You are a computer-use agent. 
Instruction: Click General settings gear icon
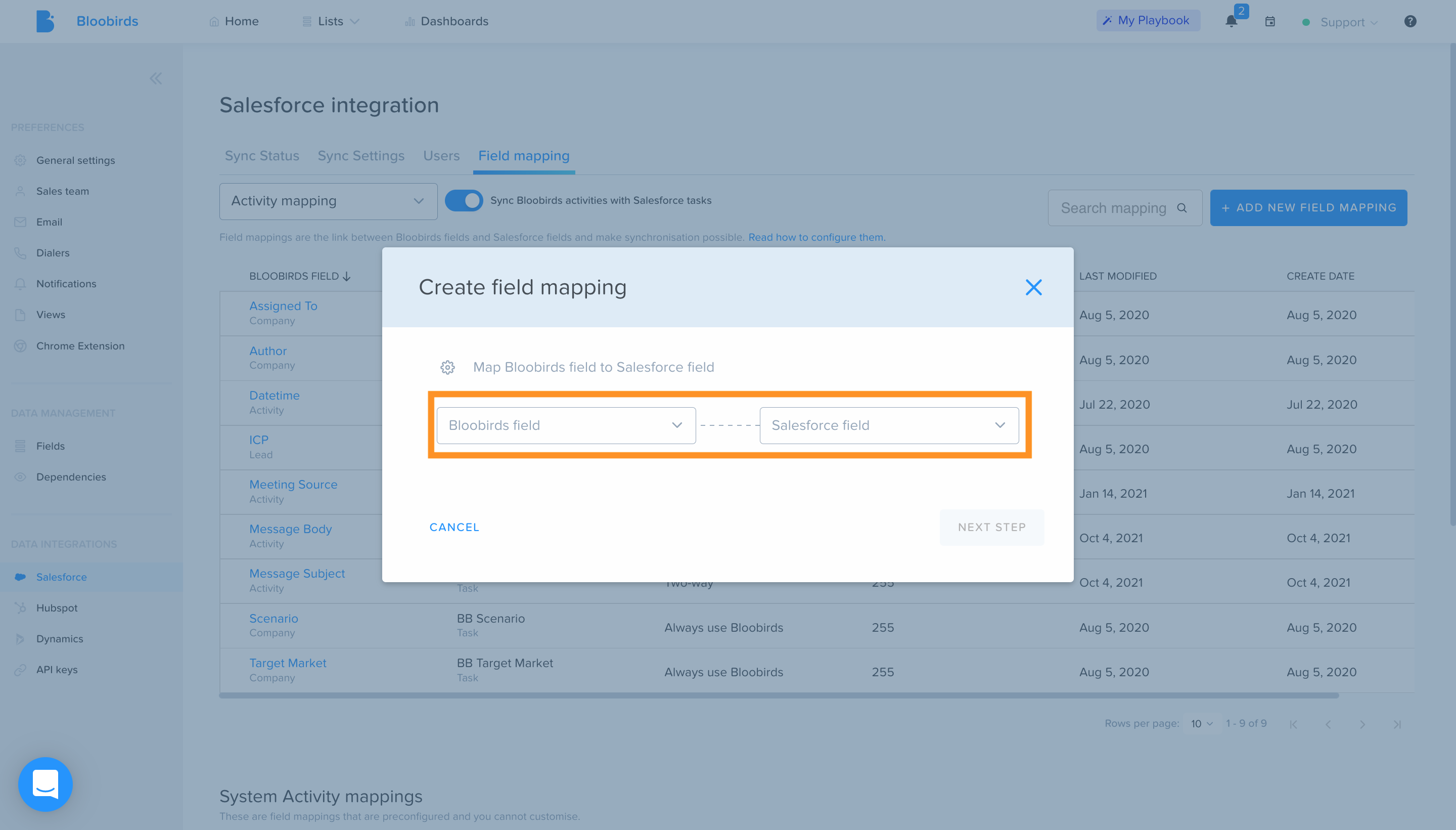[x=21, y=160]
